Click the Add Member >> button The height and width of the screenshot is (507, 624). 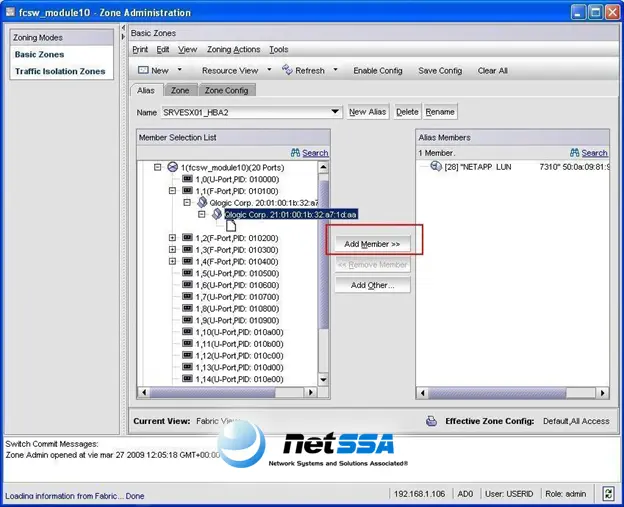372,244
